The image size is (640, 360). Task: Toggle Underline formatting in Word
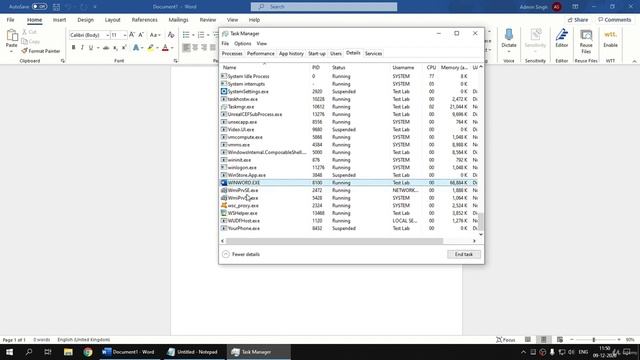pyautogui.click(x=91, y=48)
